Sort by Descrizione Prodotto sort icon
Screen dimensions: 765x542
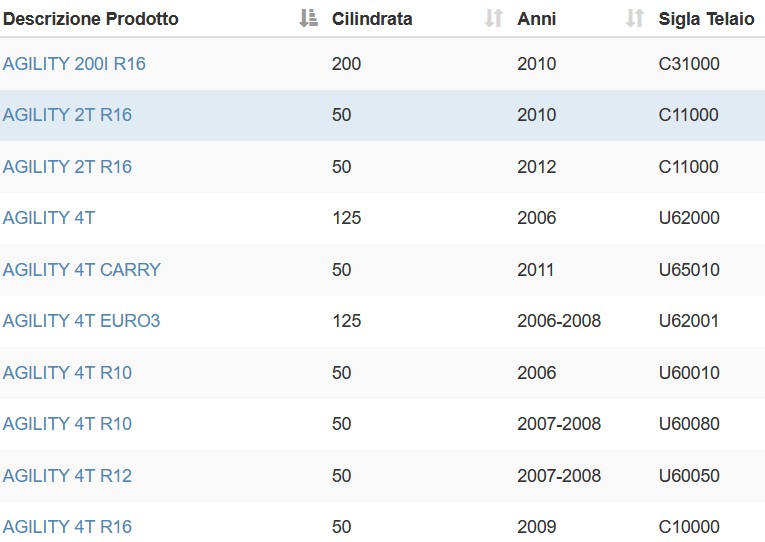(308, 19)
